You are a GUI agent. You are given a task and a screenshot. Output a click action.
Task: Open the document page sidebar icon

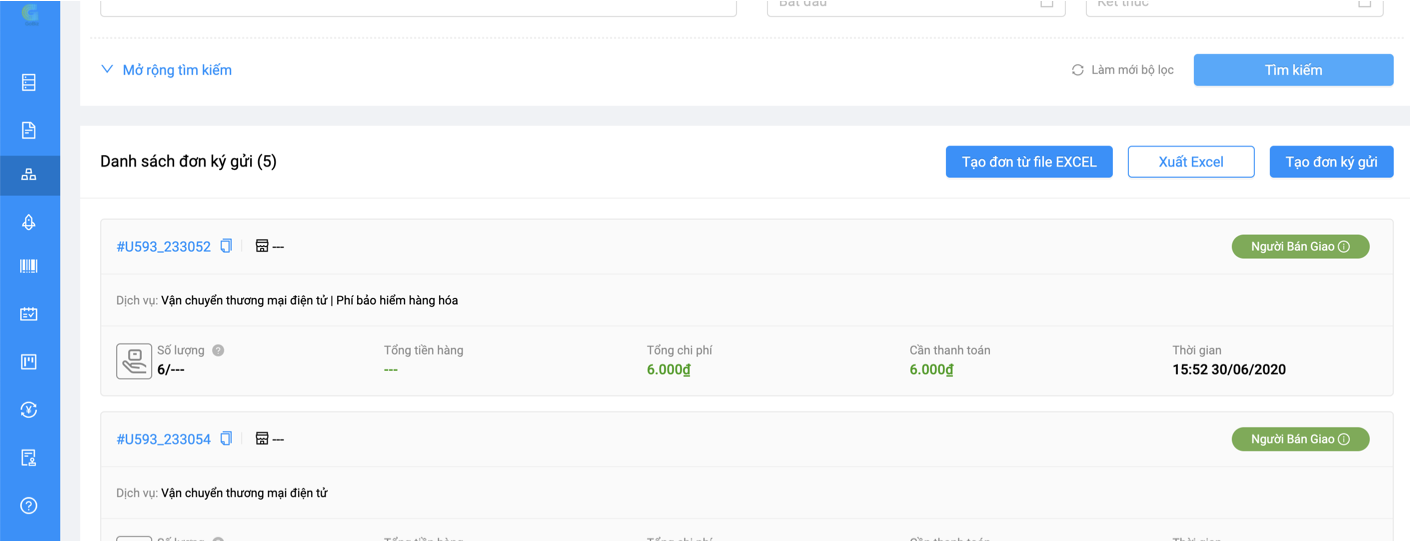tap(29, 130)
